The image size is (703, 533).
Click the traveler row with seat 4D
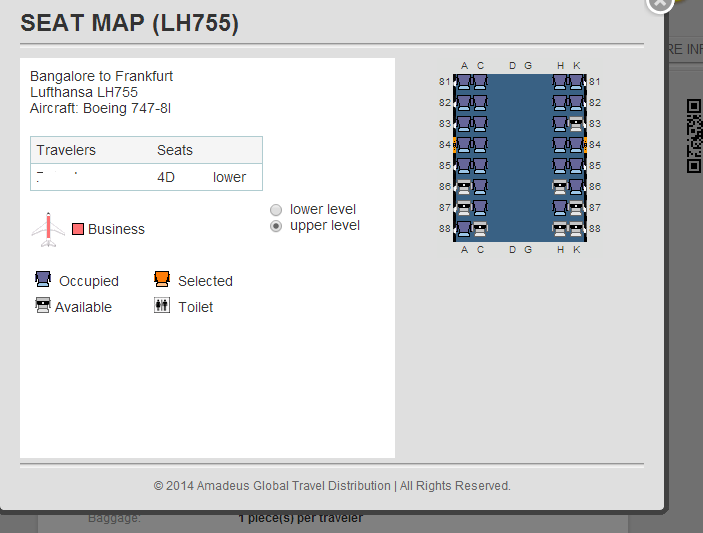(x=146, y=177)
